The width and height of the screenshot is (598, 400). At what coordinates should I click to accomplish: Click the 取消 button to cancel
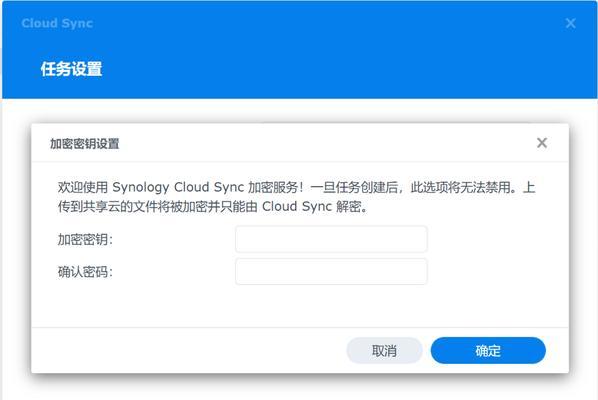pyautogui.click(x=384, y=350)
